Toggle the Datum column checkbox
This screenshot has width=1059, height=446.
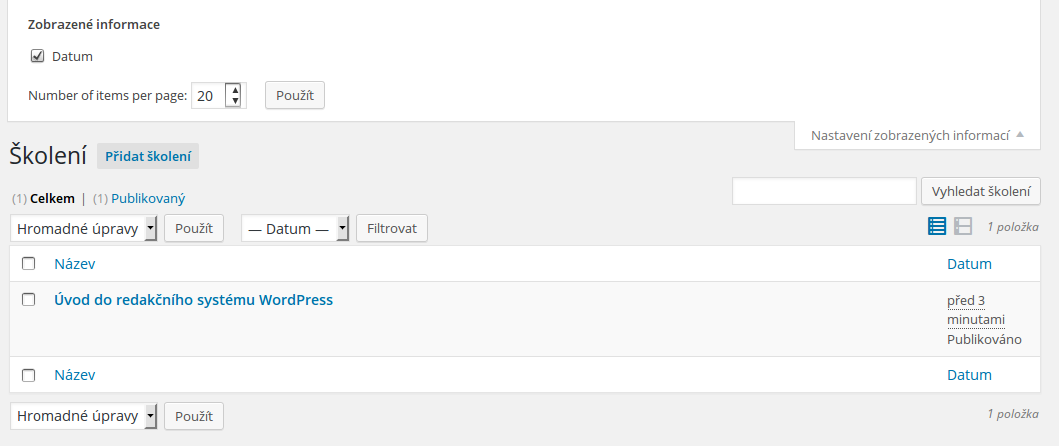(38, 56)
